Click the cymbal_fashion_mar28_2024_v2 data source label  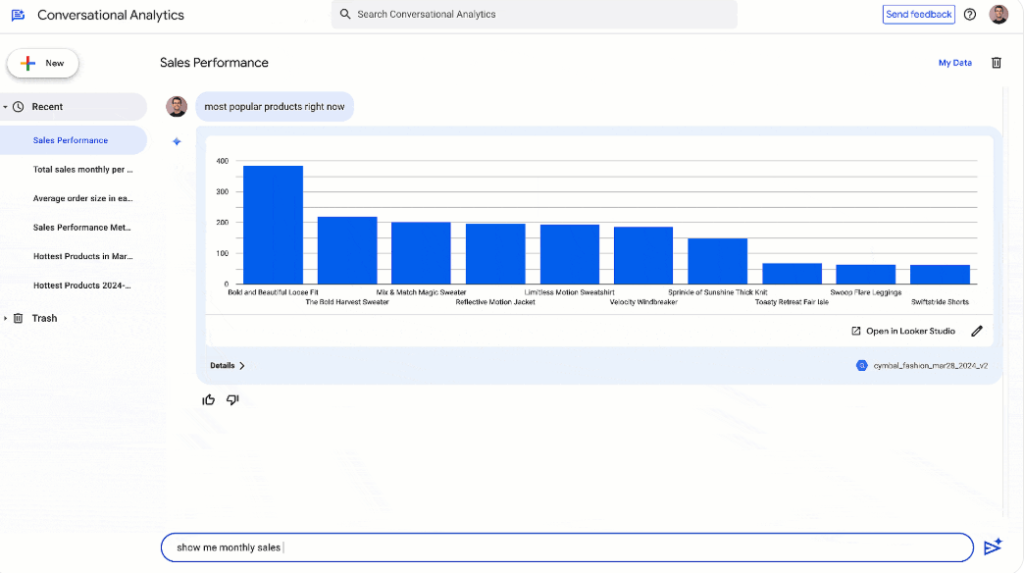click(931, 366)
